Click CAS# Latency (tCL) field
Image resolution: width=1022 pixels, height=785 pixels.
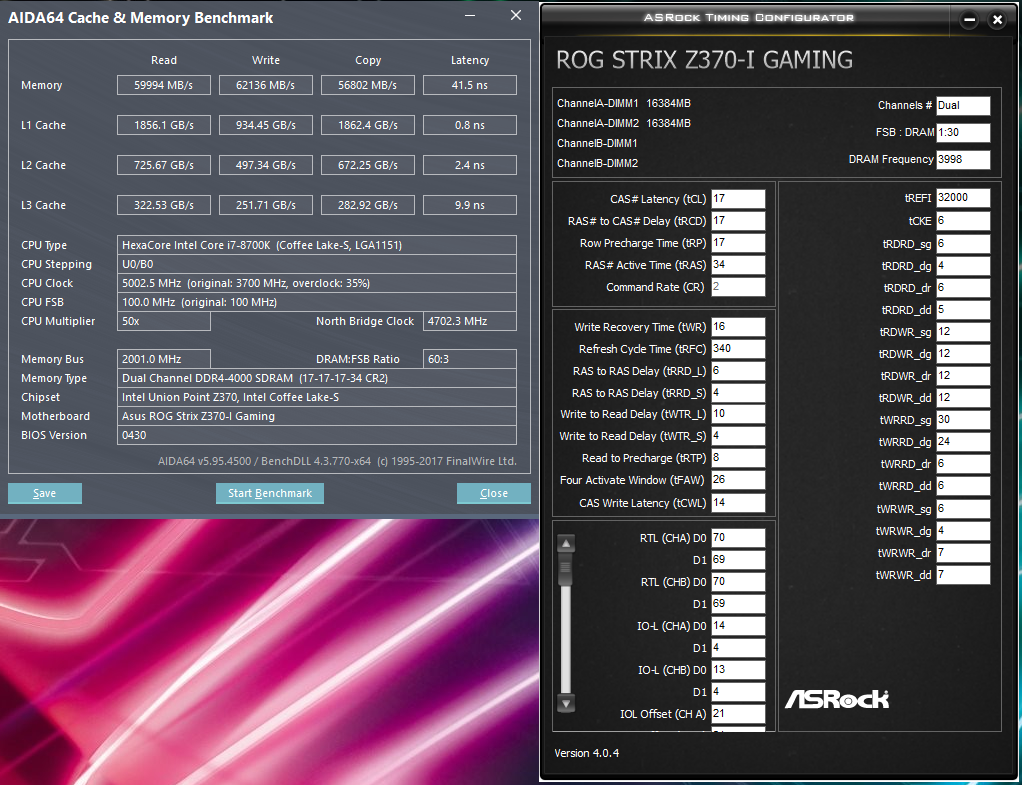coord(738,199)
